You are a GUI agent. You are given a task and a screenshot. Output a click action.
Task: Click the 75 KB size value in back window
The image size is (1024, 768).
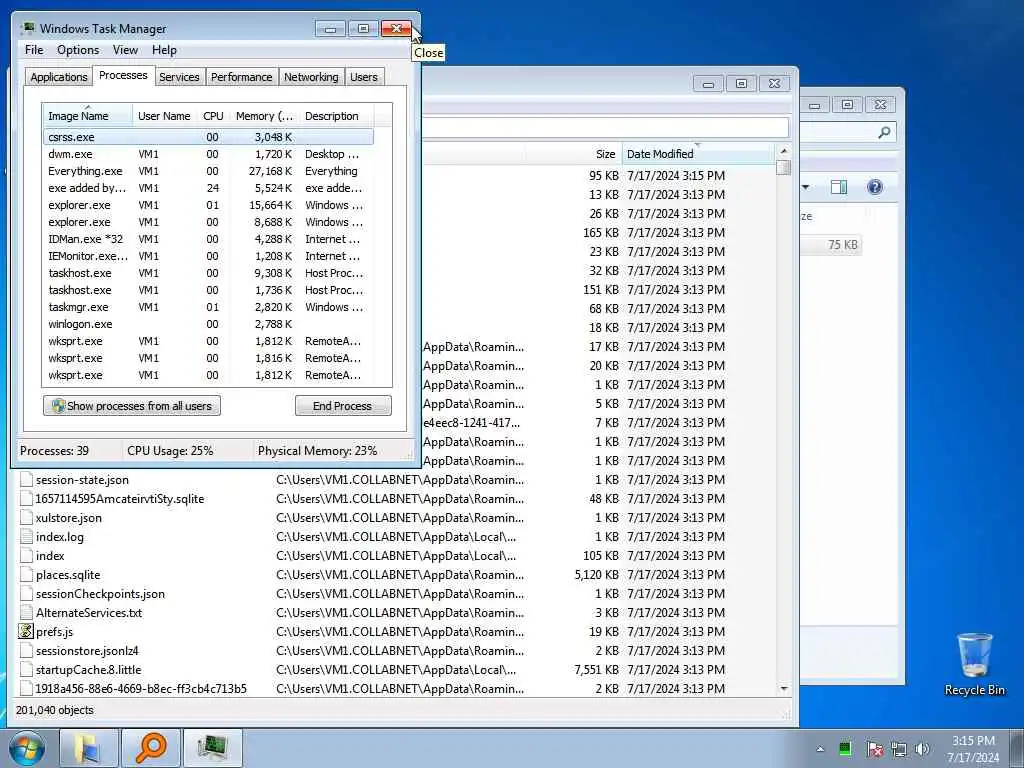click(x=842, y=245)
